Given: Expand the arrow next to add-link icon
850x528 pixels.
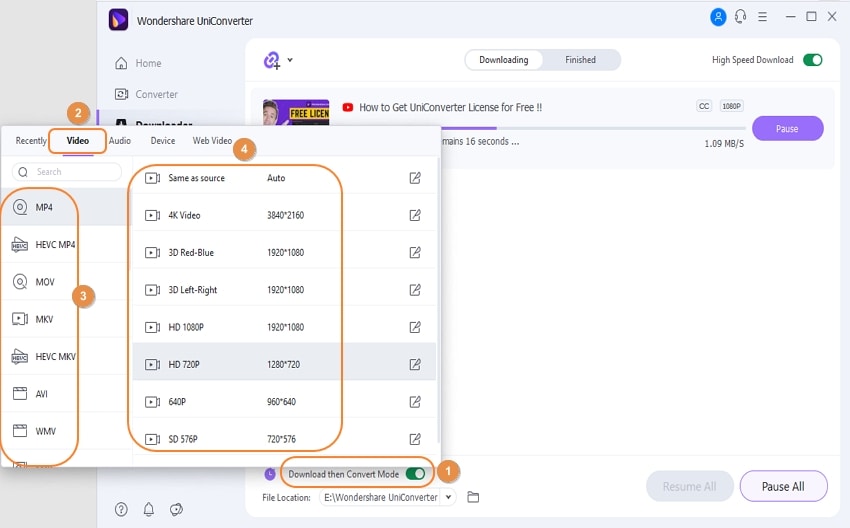Looking at the screenshot, I should click(290, 60).
